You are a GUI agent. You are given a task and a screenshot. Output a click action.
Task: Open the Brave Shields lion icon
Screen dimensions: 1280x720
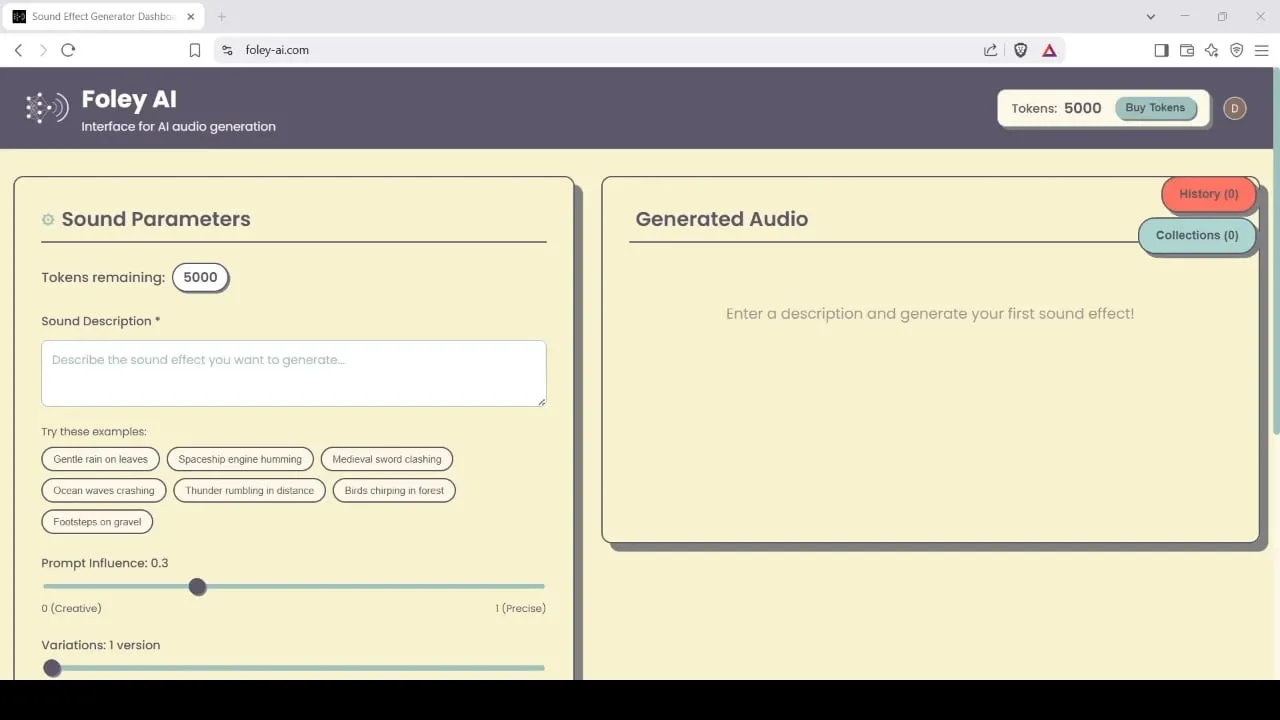point(1021,50)
